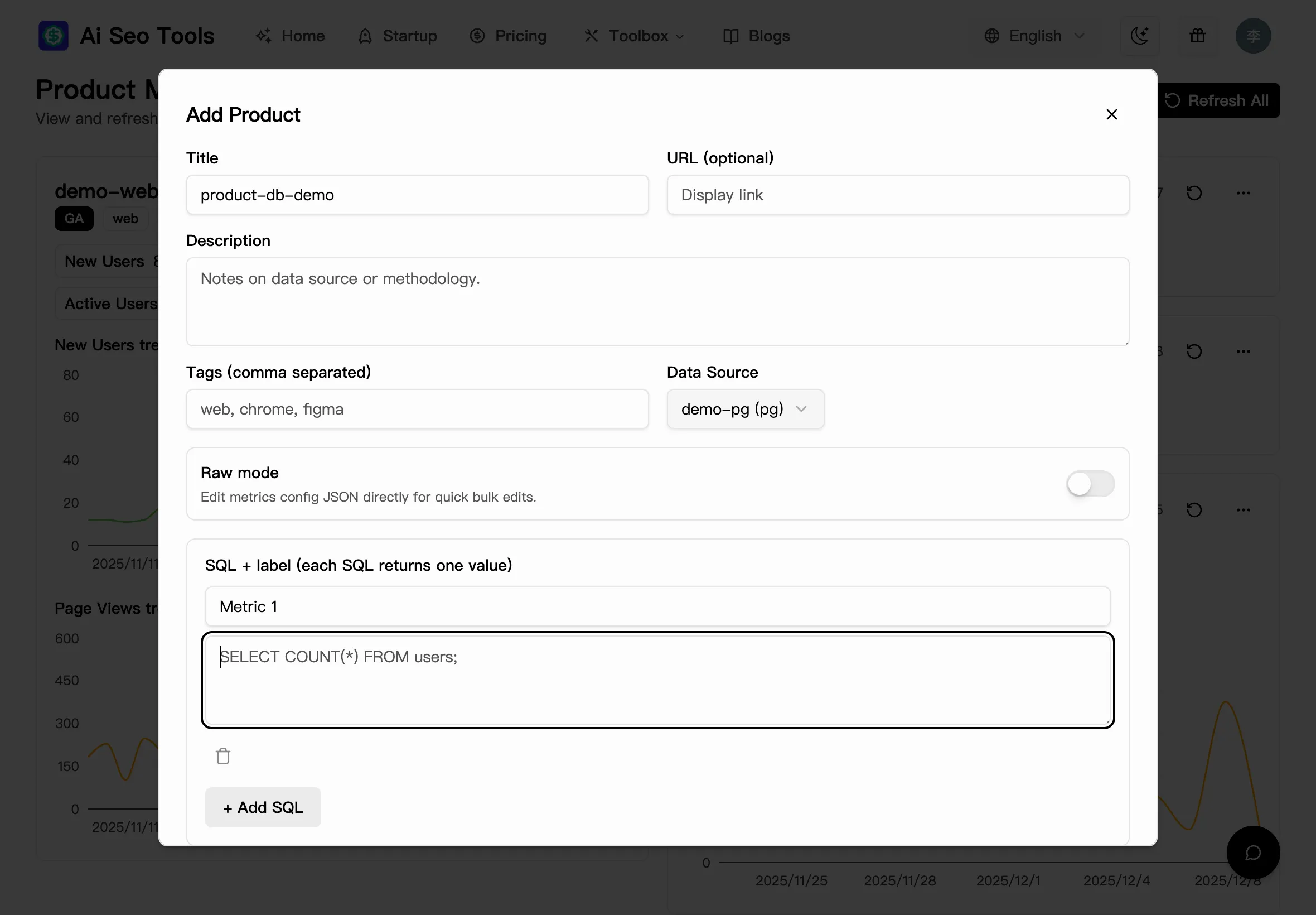Screen dimensions: 1316x915
Task: Open the gift/rewards icon
Action: click(x=1197, y=36)
